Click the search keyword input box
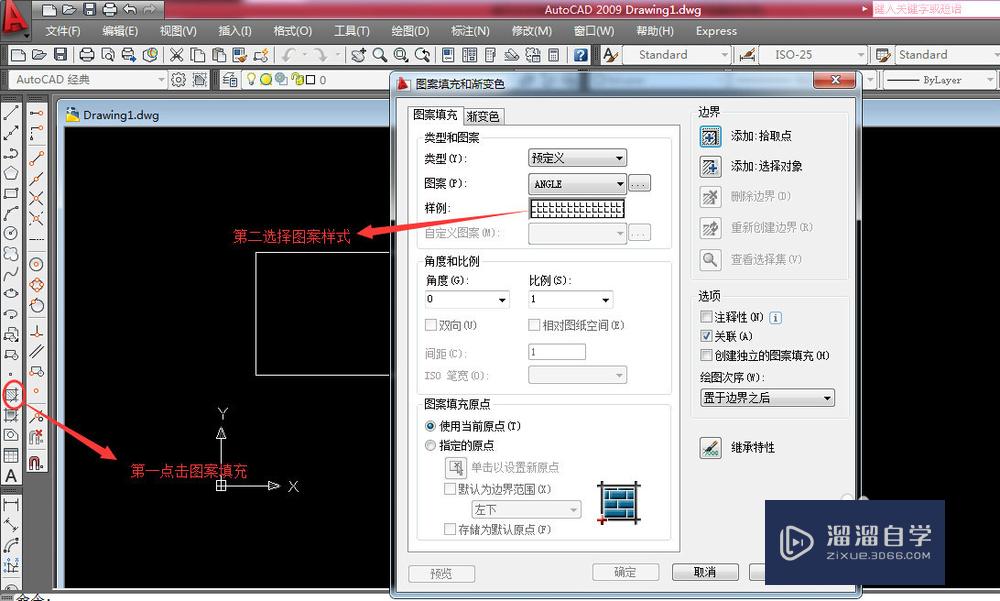This screenshot has height=601, width=1000. (934, 9)
